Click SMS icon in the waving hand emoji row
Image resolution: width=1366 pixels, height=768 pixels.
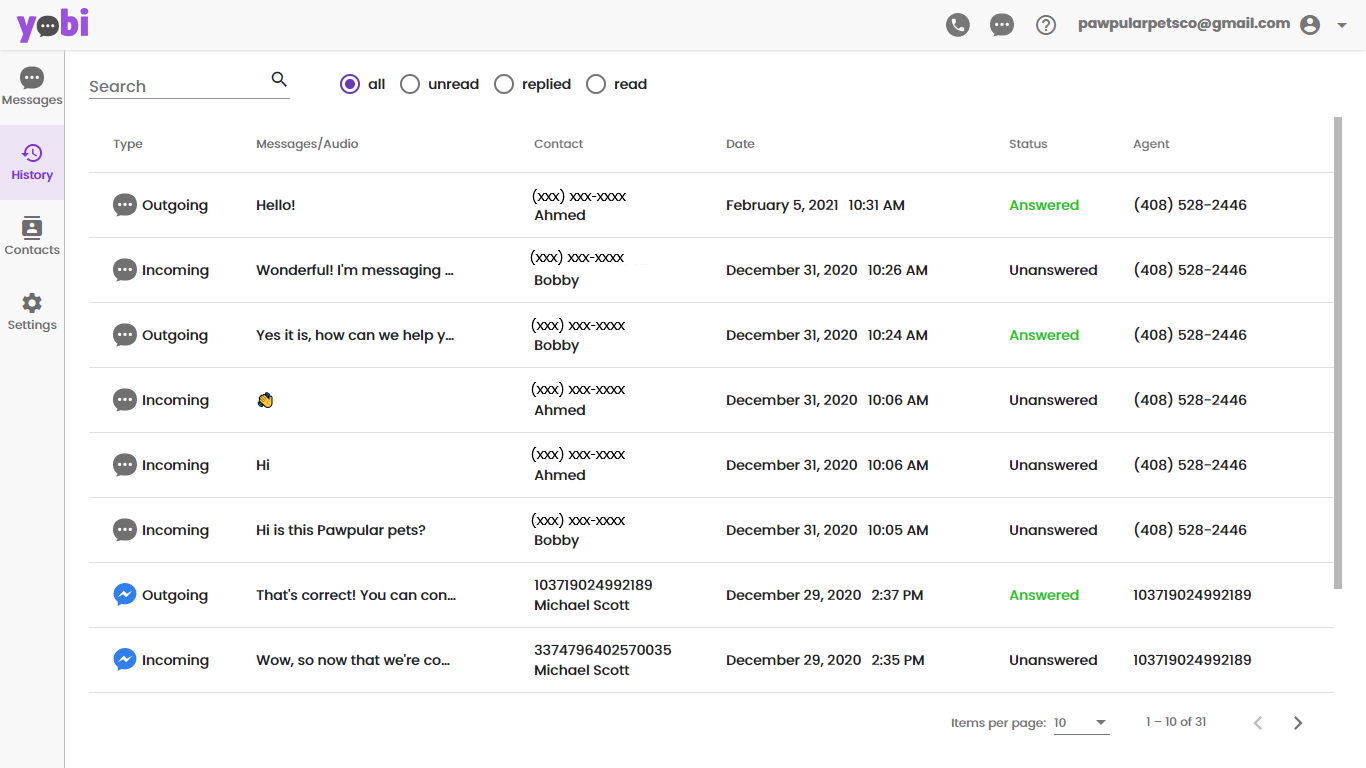[x=125, y=400]
